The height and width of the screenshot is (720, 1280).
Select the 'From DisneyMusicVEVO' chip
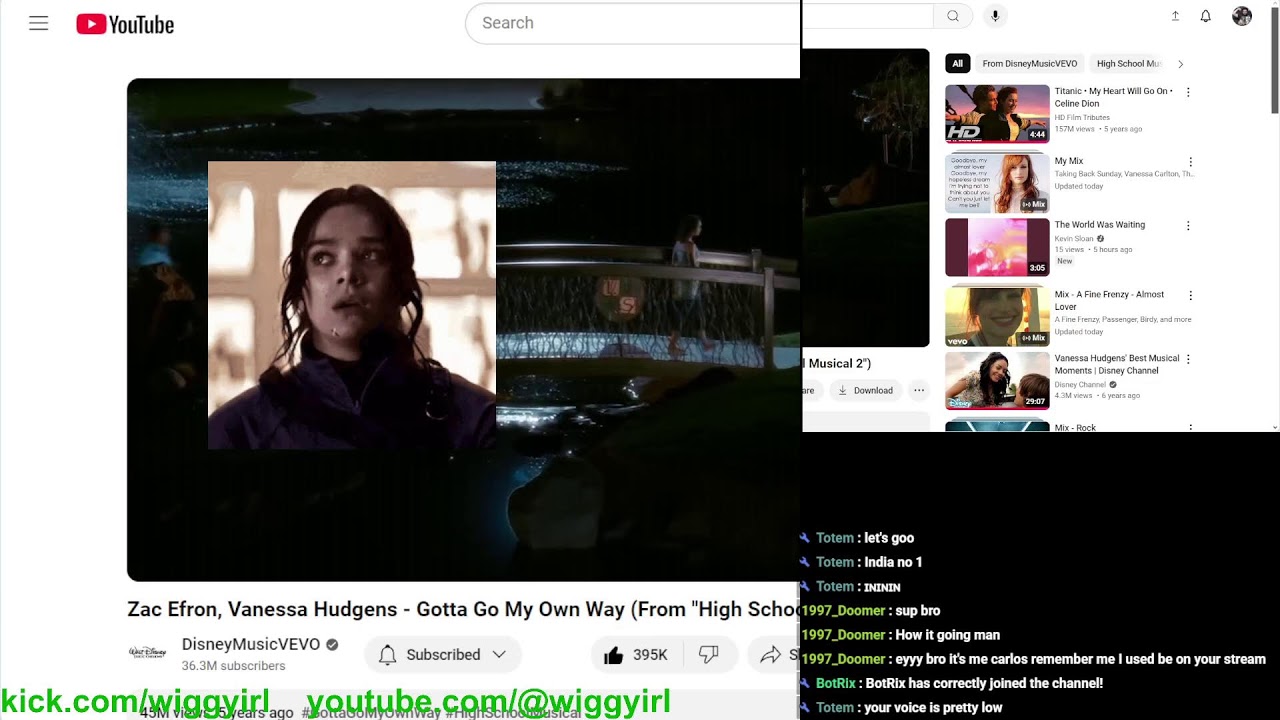tap(1029, 64)
